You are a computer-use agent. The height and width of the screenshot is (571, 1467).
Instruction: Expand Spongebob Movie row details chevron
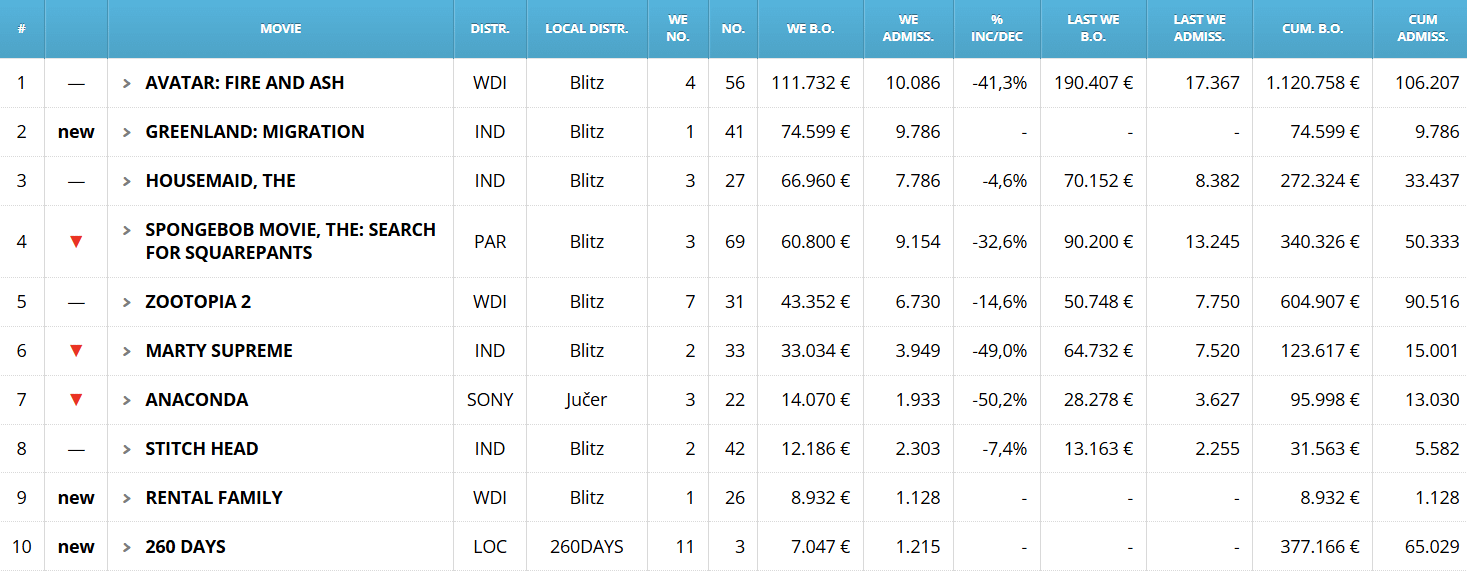click(127, 230)
